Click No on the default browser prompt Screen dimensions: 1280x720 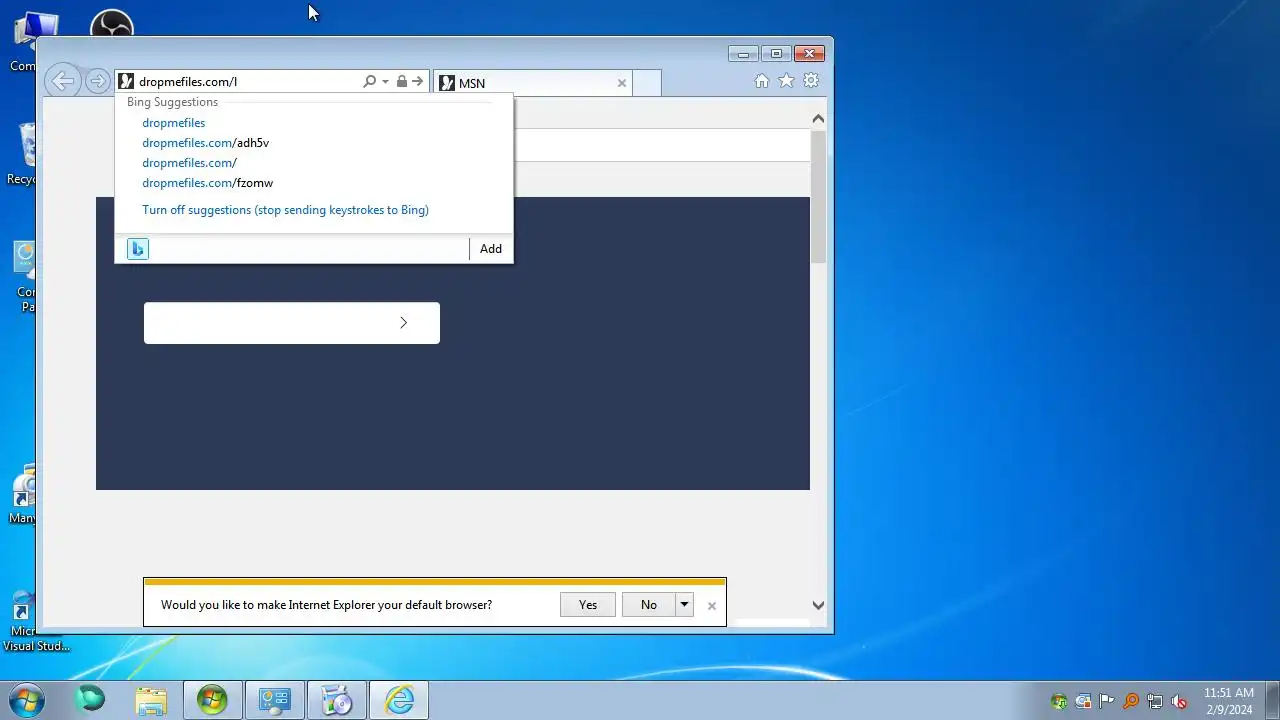point(649,605)
